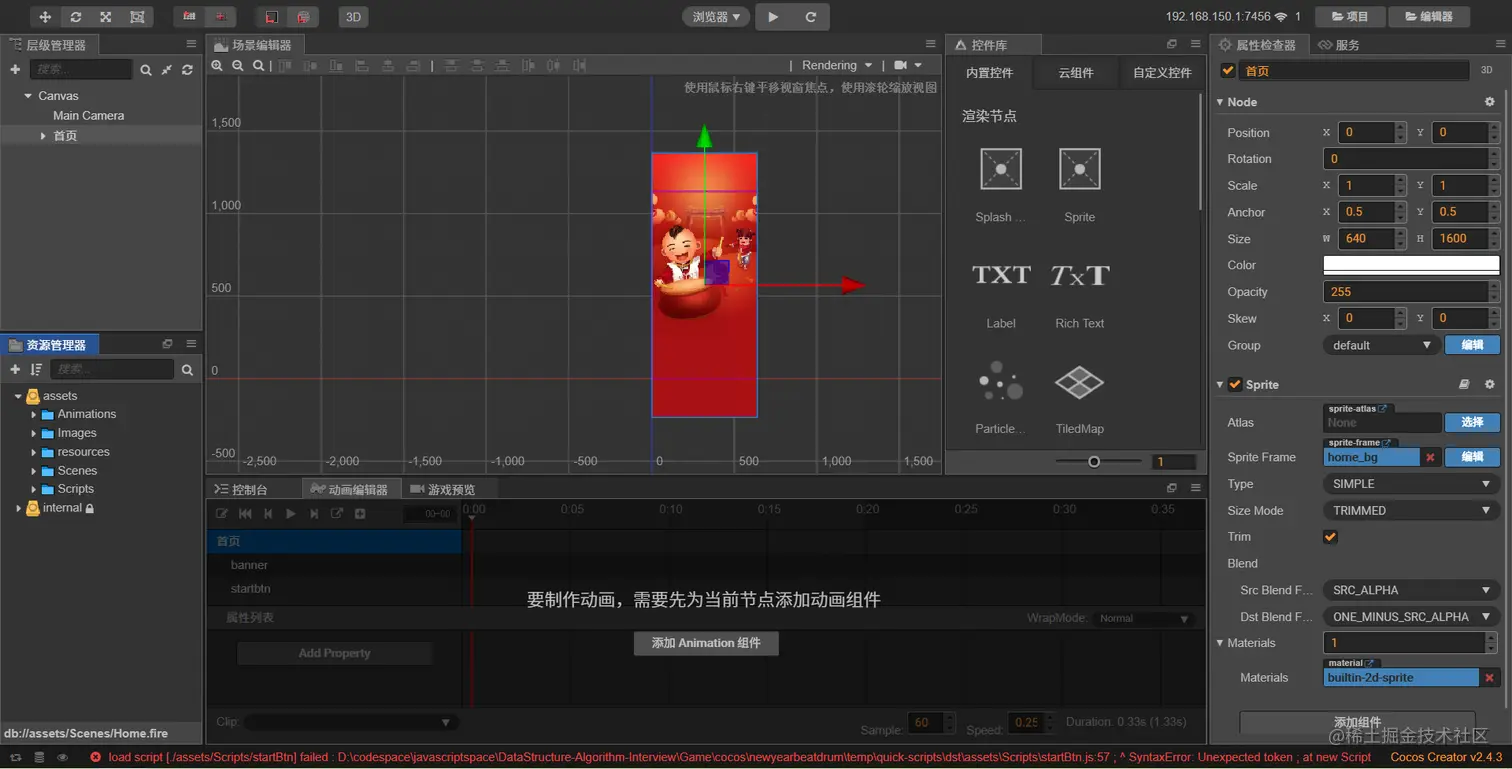
Task: Run the preview with play button
Action: 773,17
